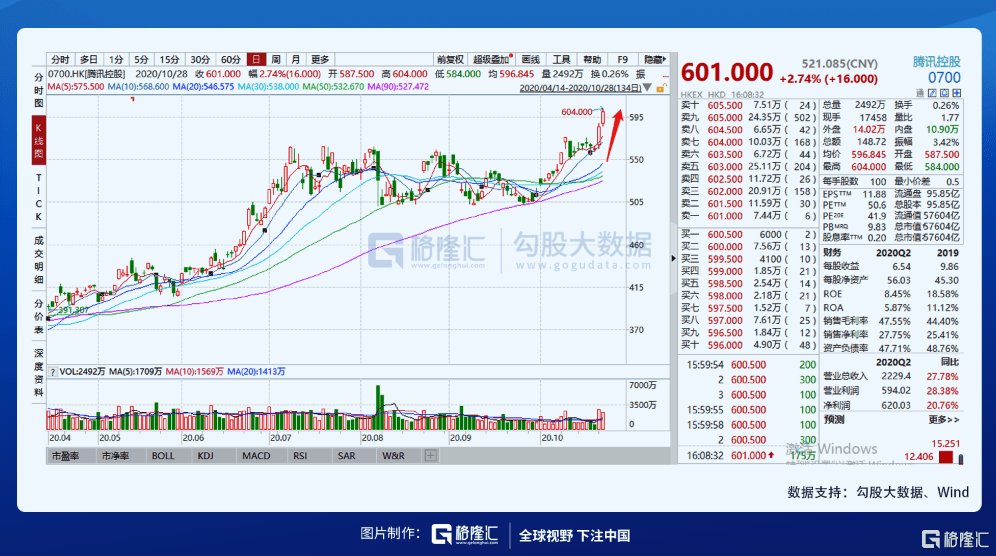Click the 财务 financials header

tap(832, 252)
